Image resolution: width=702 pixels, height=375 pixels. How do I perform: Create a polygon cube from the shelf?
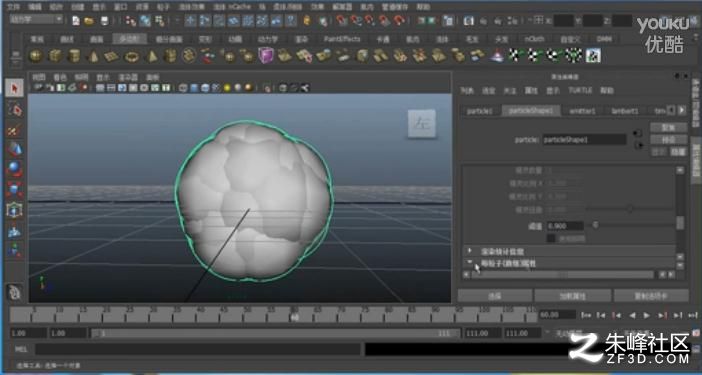click(x=55, y=56)
